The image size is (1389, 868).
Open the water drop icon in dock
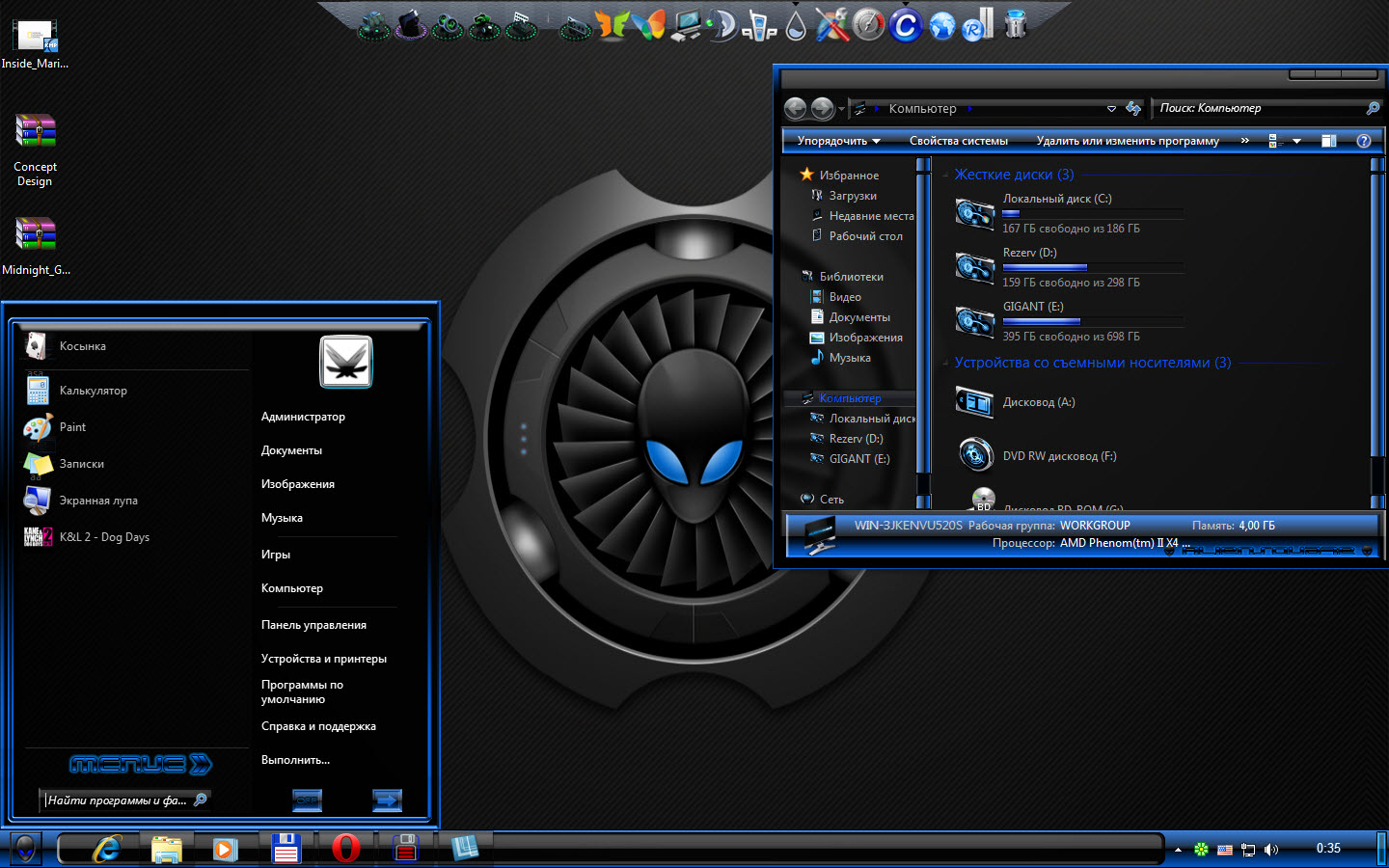coord(796,25)
